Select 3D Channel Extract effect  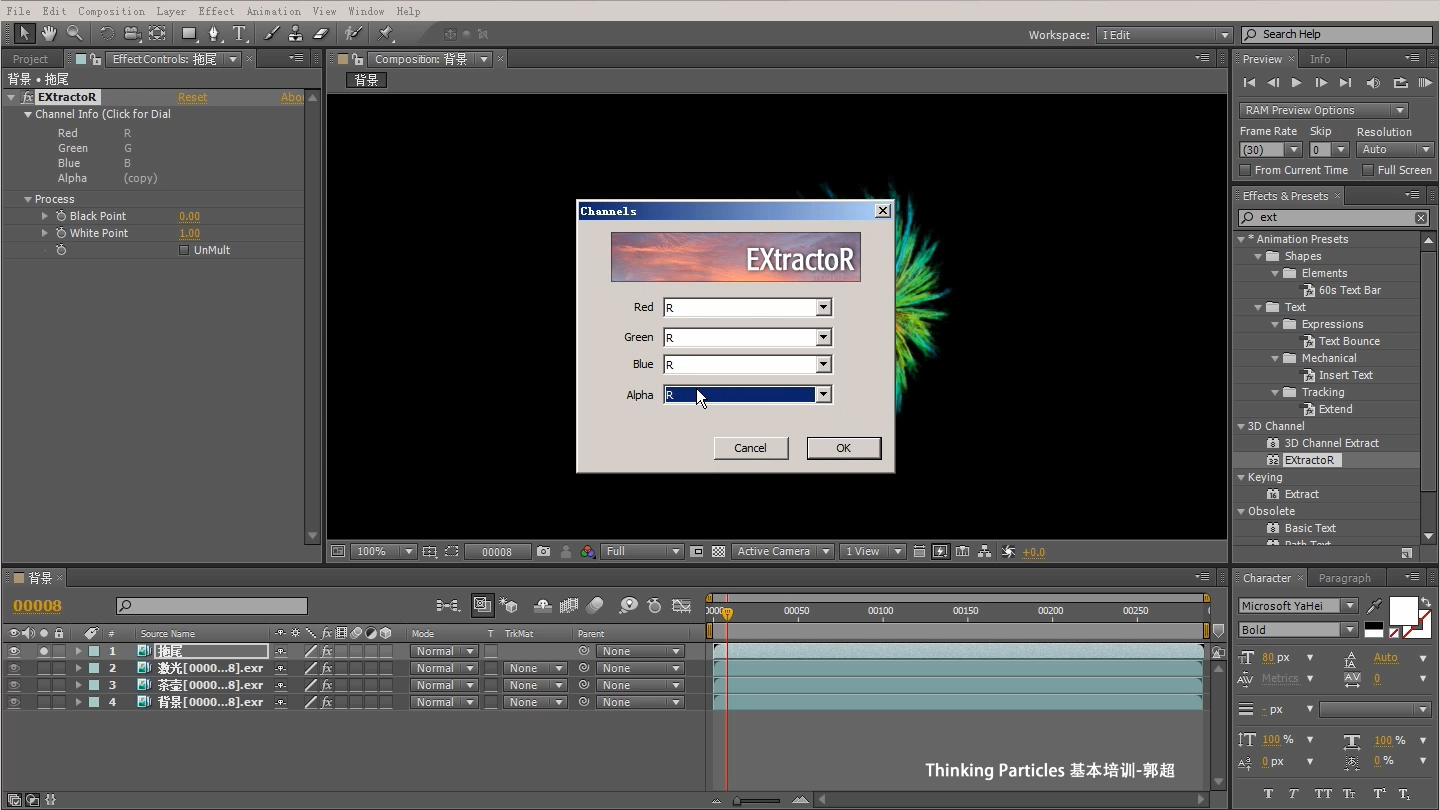pyautogui.click(x=1331, y=443)
